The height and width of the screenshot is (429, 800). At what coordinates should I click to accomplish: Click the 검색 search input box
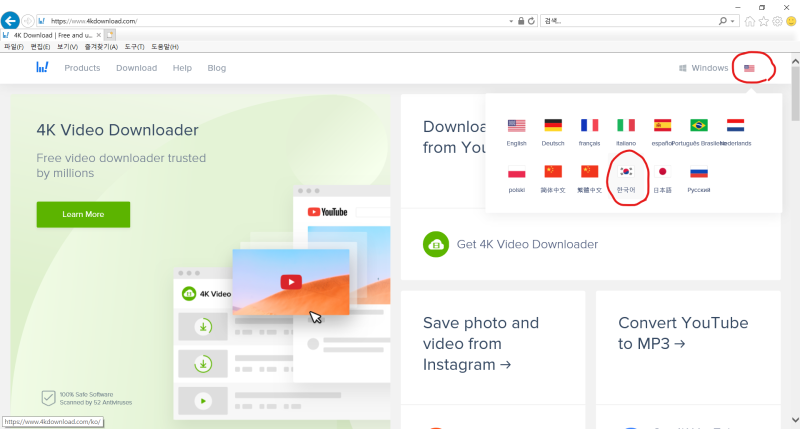point(629,21)
